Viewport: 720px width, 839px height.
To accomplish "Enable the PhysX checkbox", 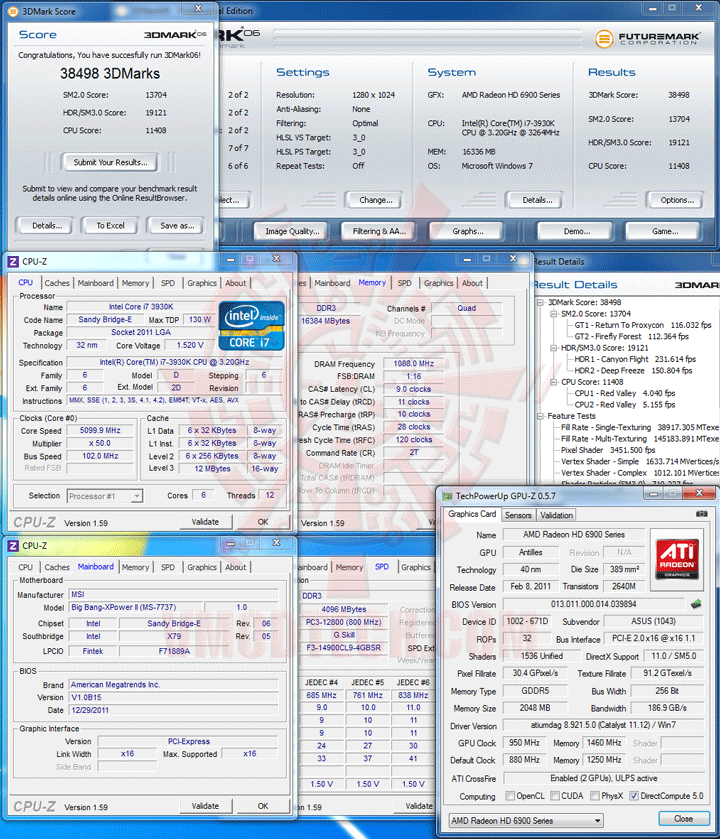I will point(594,796).
